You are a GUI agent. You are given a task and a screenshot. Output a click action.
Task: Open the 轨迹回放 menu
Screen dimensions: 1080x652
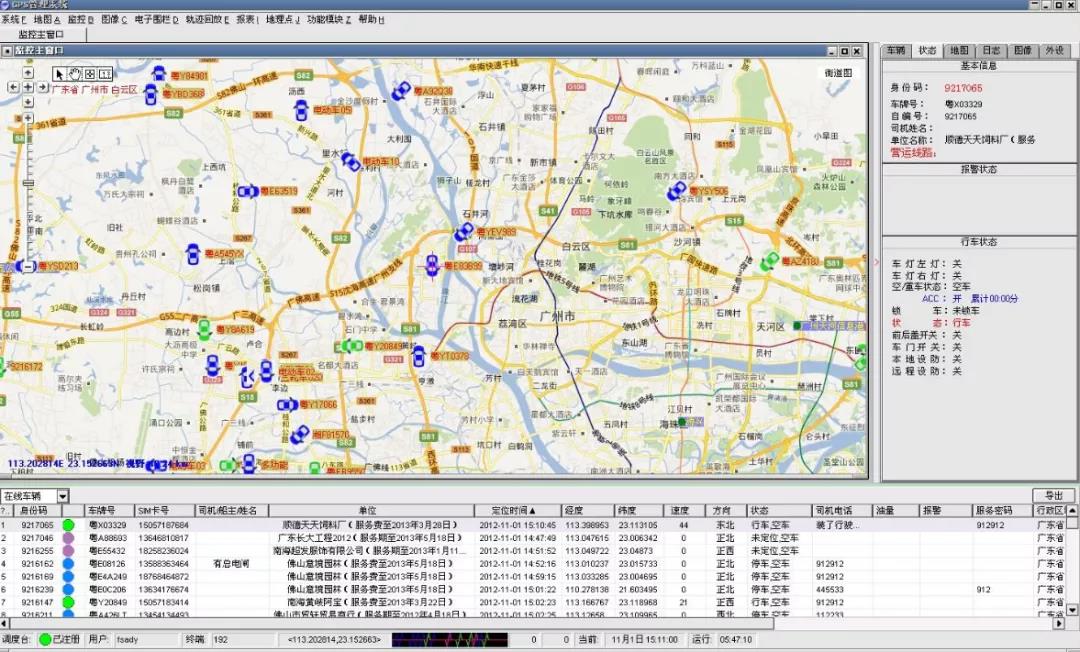pos(206,19)
